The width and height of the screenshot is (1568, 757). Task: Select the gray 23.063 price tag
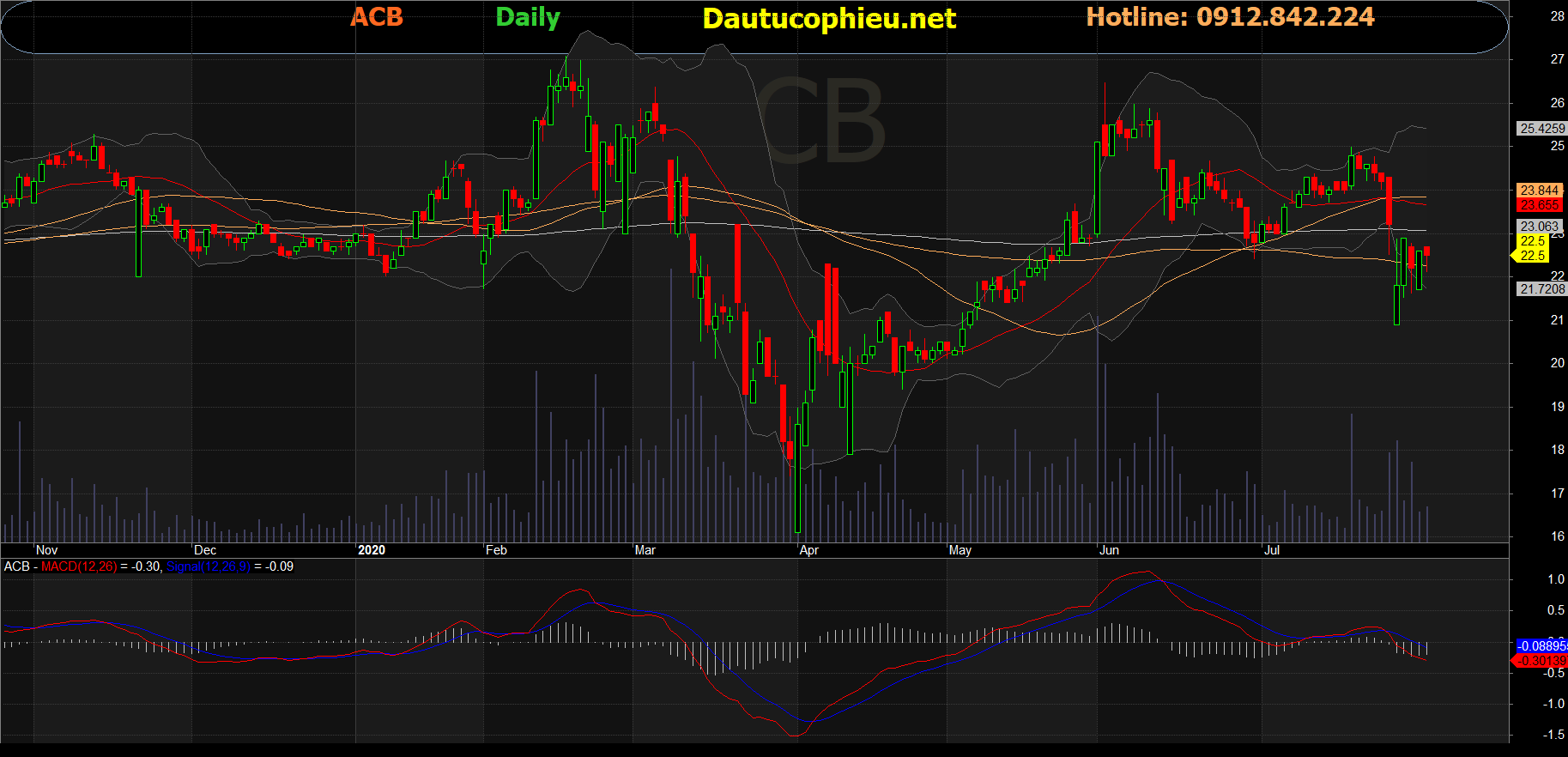coord(1539,227)
